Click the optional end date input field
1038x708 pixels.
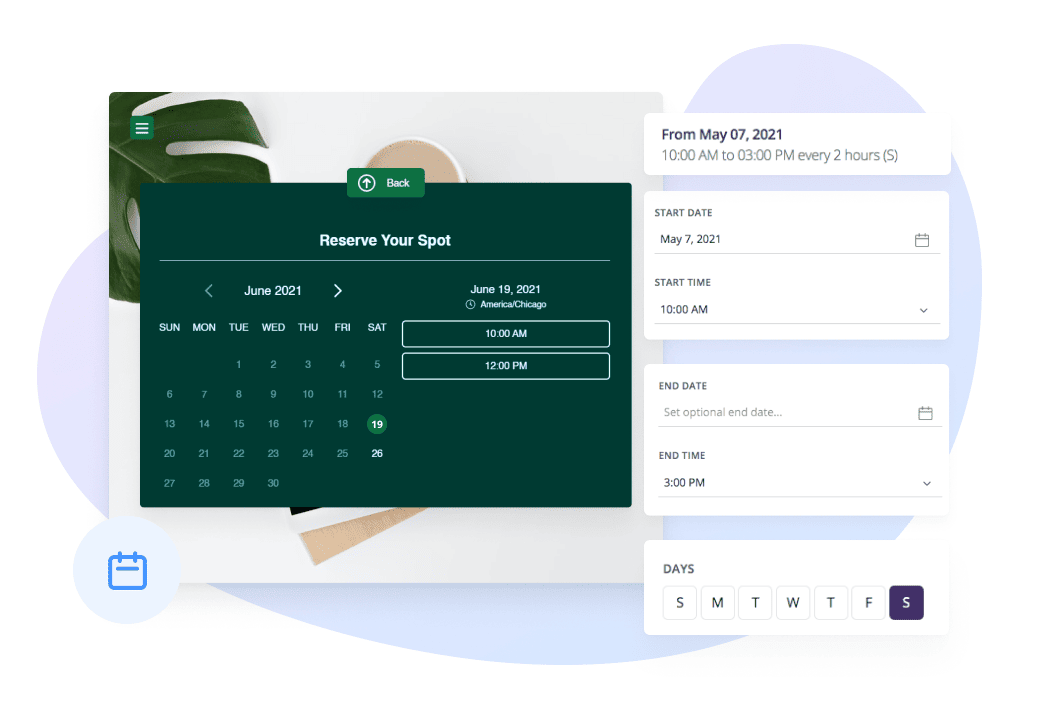point(780,413)
